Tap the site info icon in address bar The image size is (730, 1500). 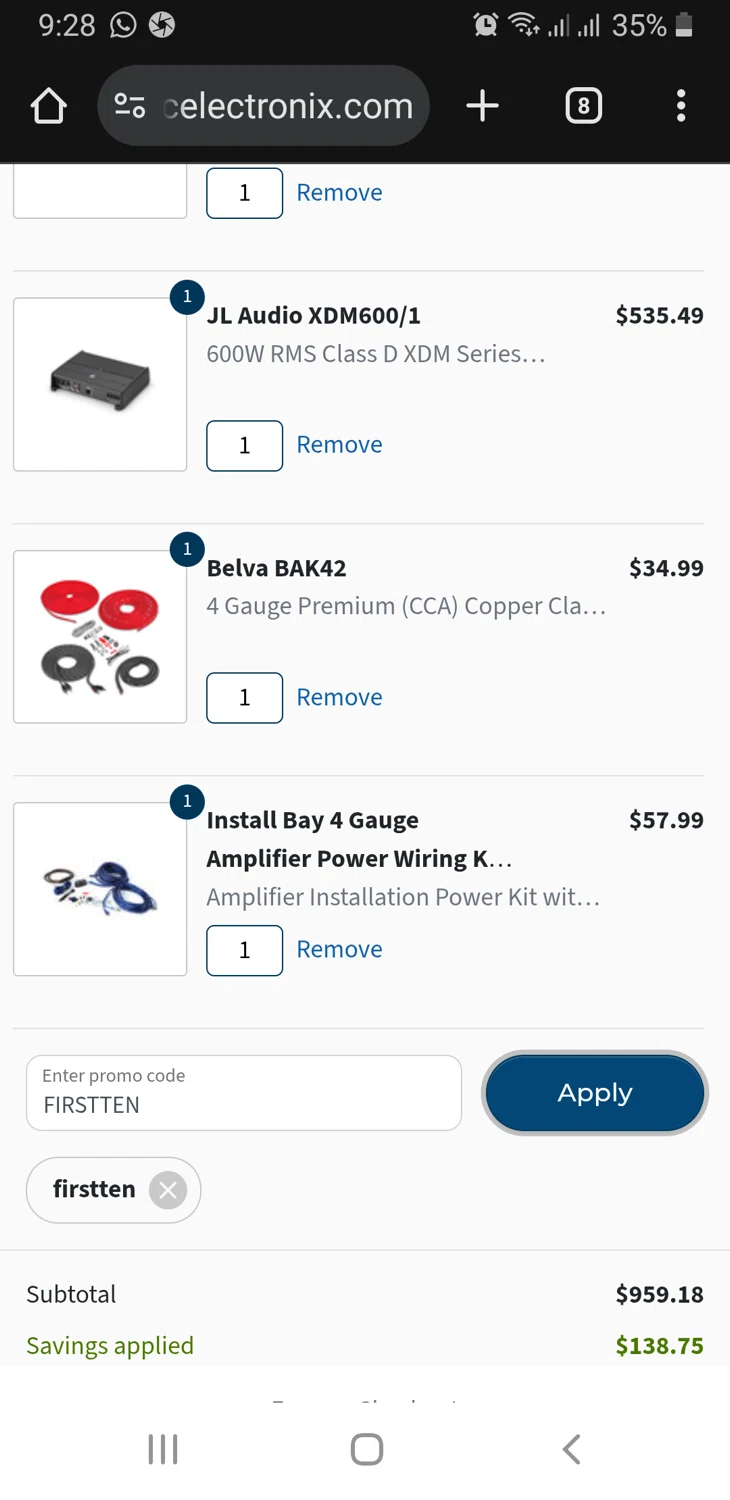point(130,106)
